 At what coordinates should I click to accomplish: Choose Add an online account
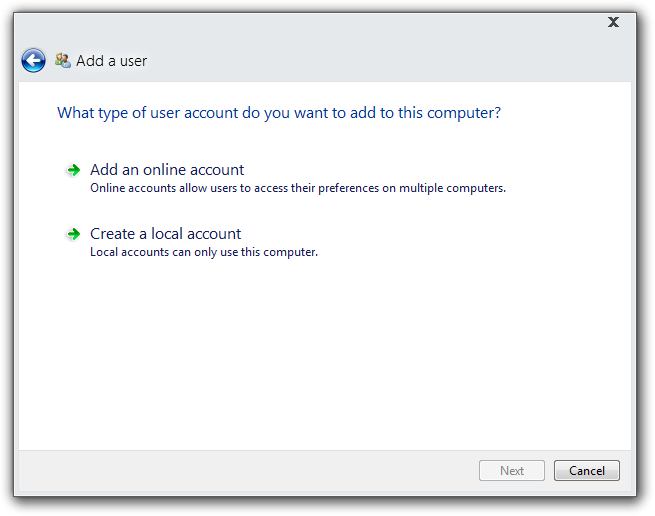(x=167, y=170)
